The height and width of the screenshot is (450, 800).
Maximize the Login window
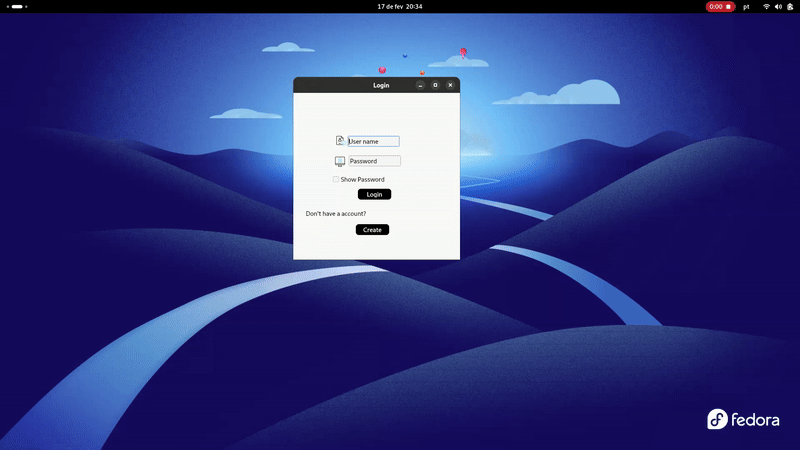(x=435, y=85)
